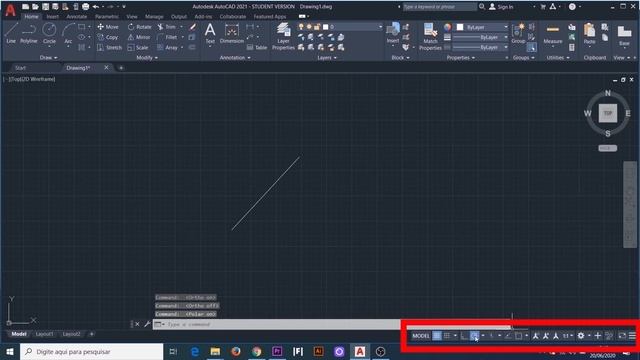Switch to the Insert ribbon tab
640x360 pixels.
coord(53,17)
